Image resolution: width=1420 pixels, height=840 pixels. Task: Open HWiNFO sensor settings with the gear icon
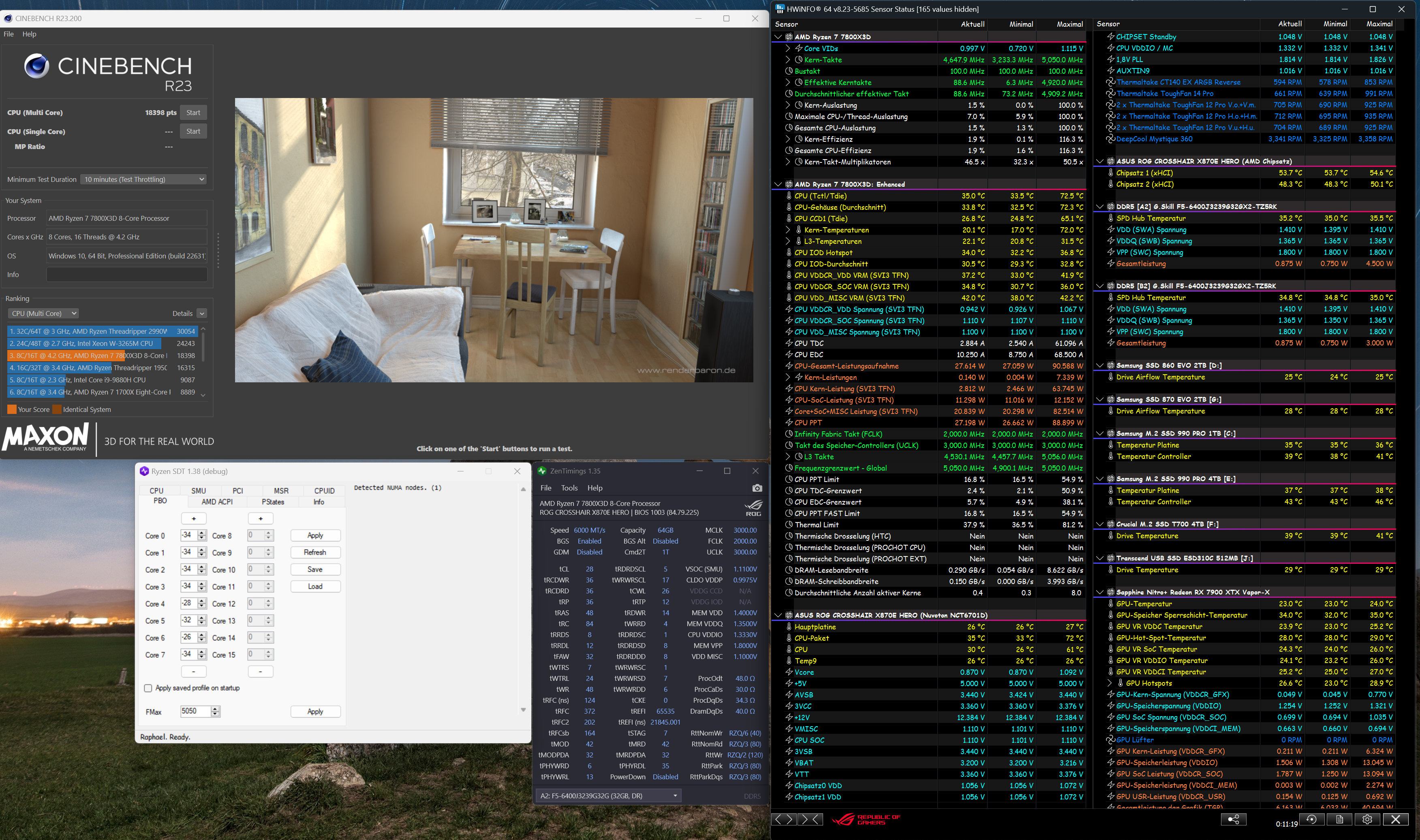[1367, 819]
